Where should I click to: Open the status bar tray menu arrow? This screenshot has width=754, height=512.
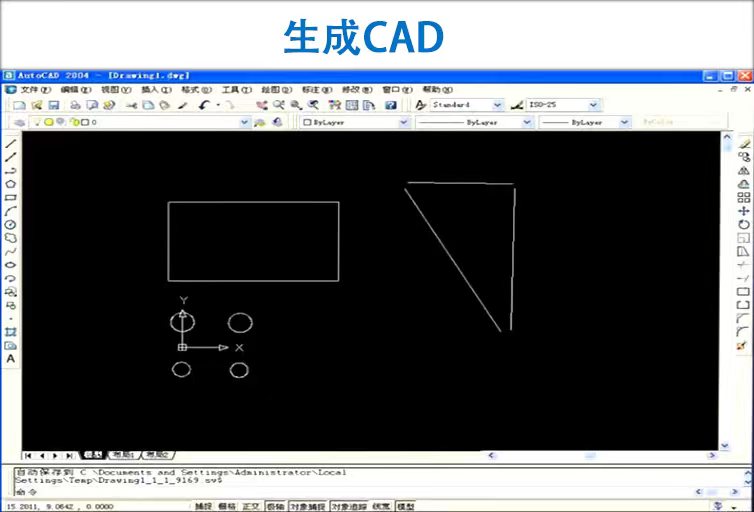pyautogui.click(x=734, y=507)
